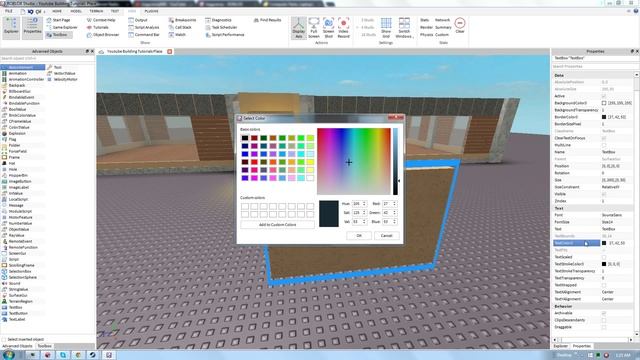Open the Physics stats view
The width and height of the screenshot is (640, 360).
coord(426,35)
